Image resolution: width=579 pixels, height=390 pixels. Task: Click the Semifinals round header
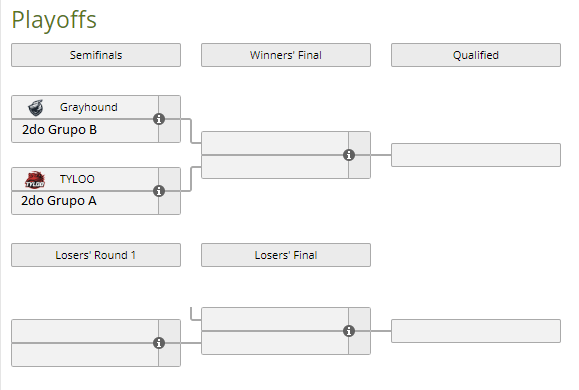click(96, 55)
